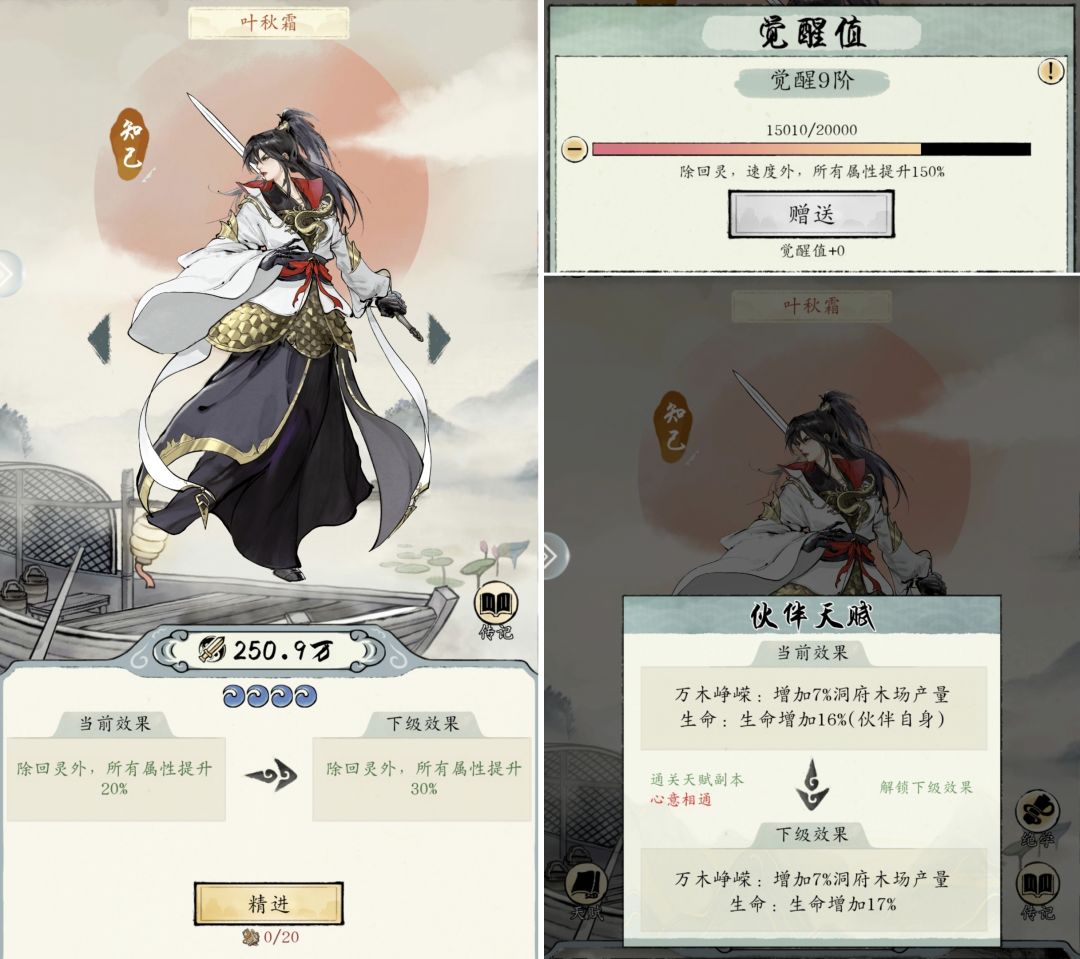Click the 心意相通 red link text

681,800
